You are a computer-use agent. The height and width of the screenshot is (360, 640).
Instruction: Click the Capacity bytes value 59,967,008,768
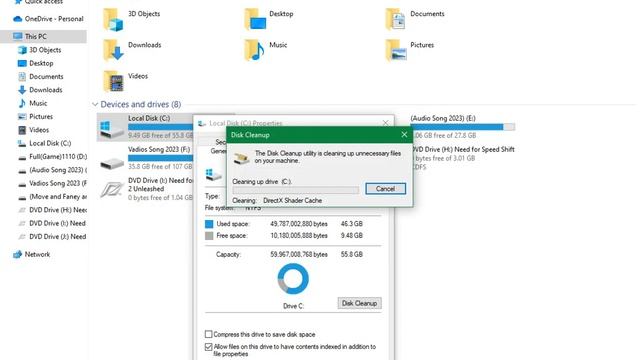[299, 254]
